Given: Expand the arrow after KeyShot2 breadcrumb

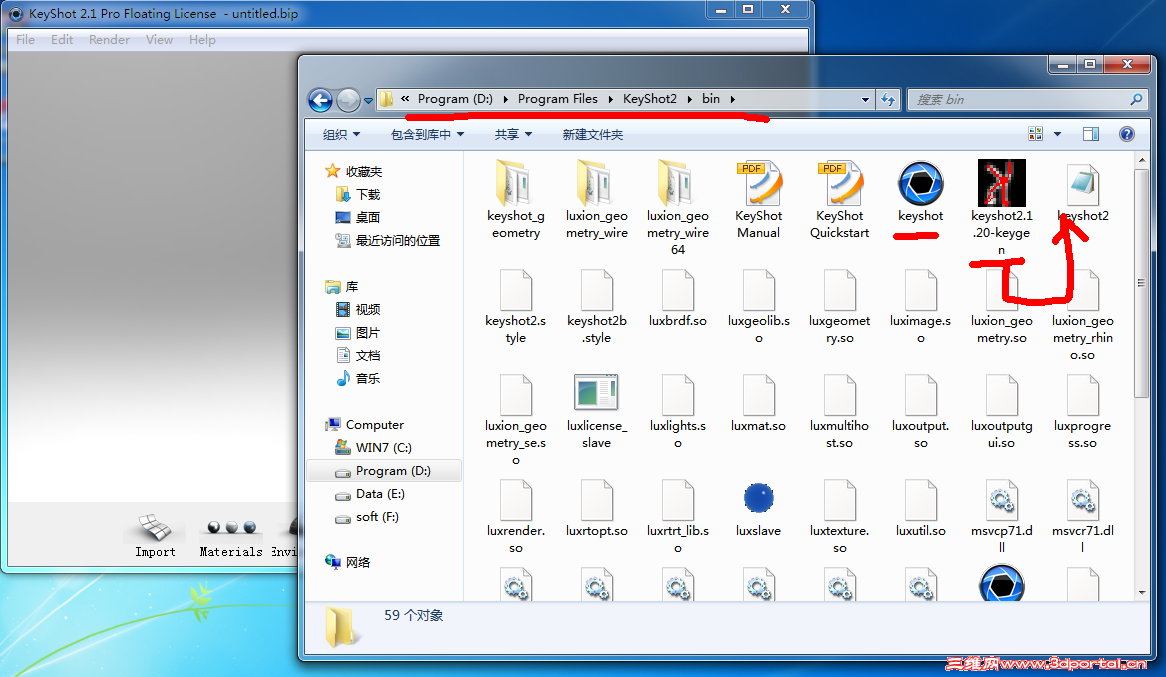Looking at the screenshot, I should [689, 99].
